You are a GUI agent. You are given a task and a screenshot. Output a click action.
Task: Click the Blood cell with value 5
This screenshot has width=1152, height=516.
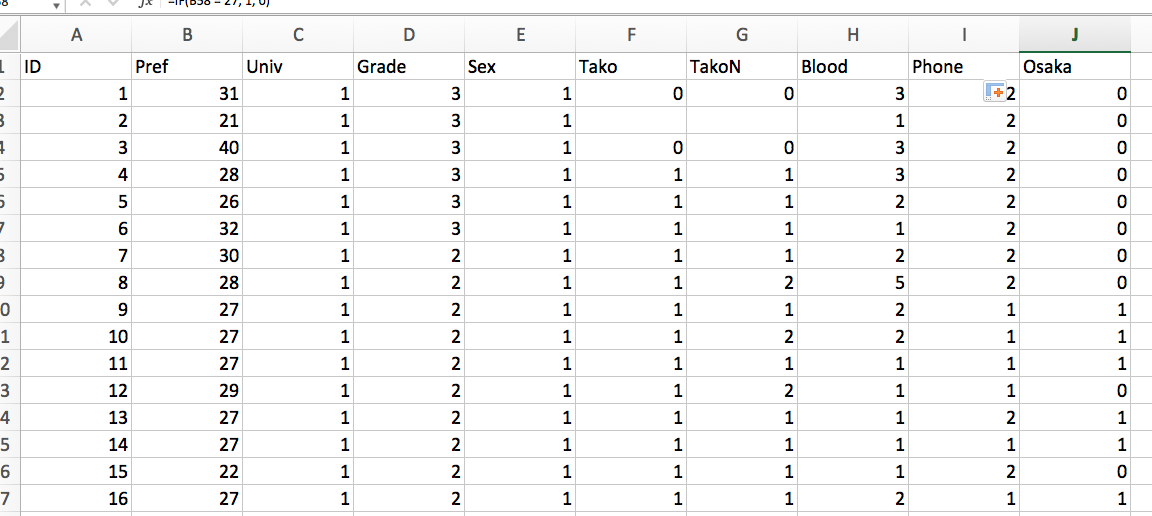(x=852, y=283)
